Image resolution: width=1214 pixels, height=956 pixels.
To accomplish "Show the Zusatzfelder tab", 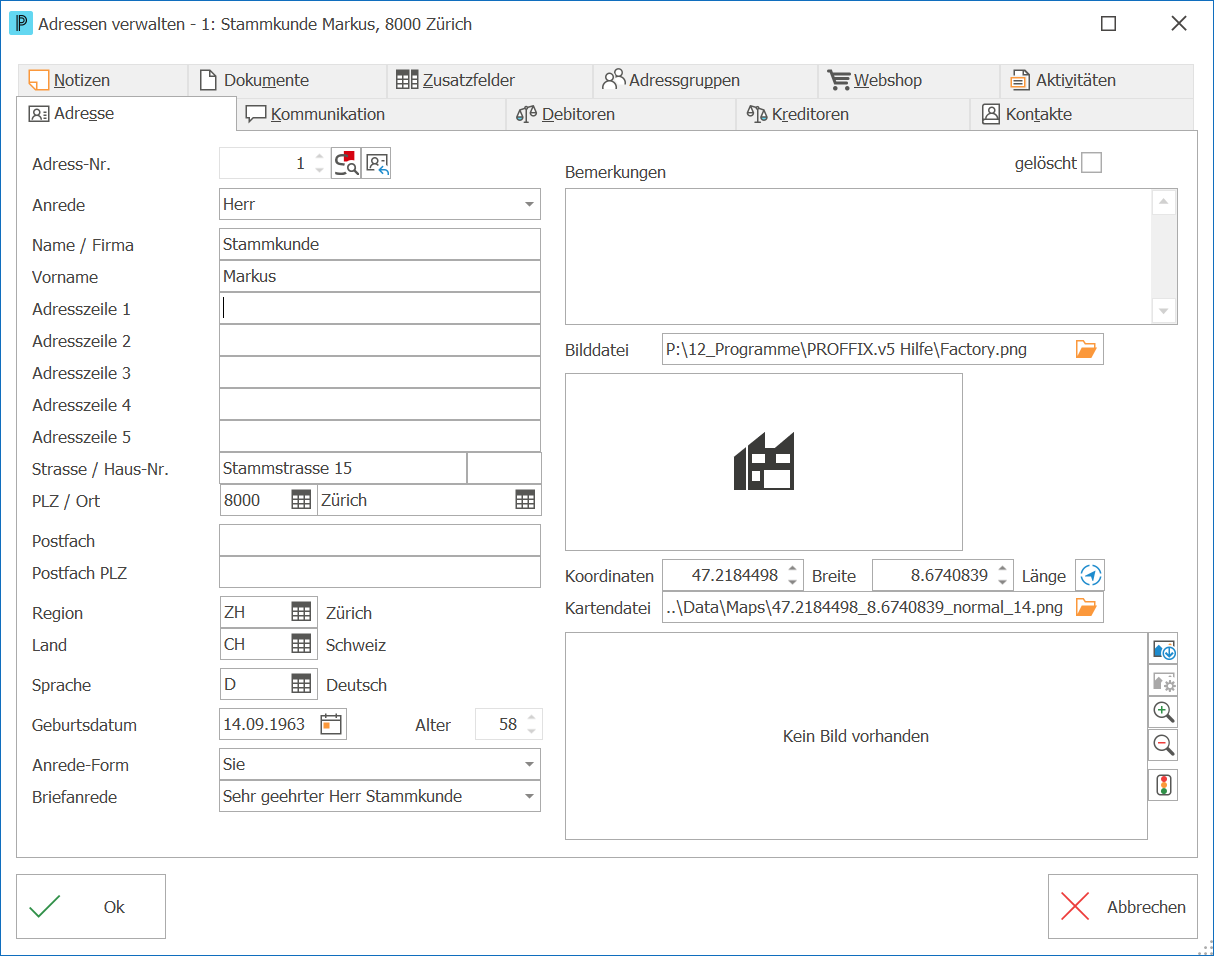I will click(x=490, y=81).
